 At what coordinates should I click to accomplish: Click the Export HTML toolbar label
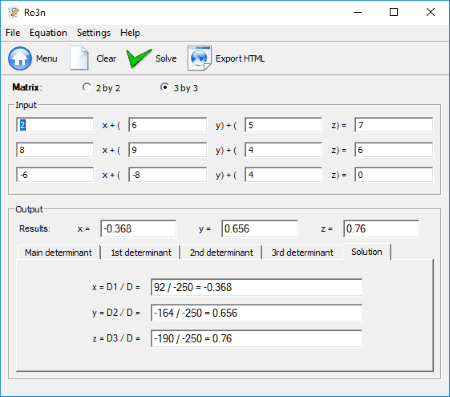[240, 59]
